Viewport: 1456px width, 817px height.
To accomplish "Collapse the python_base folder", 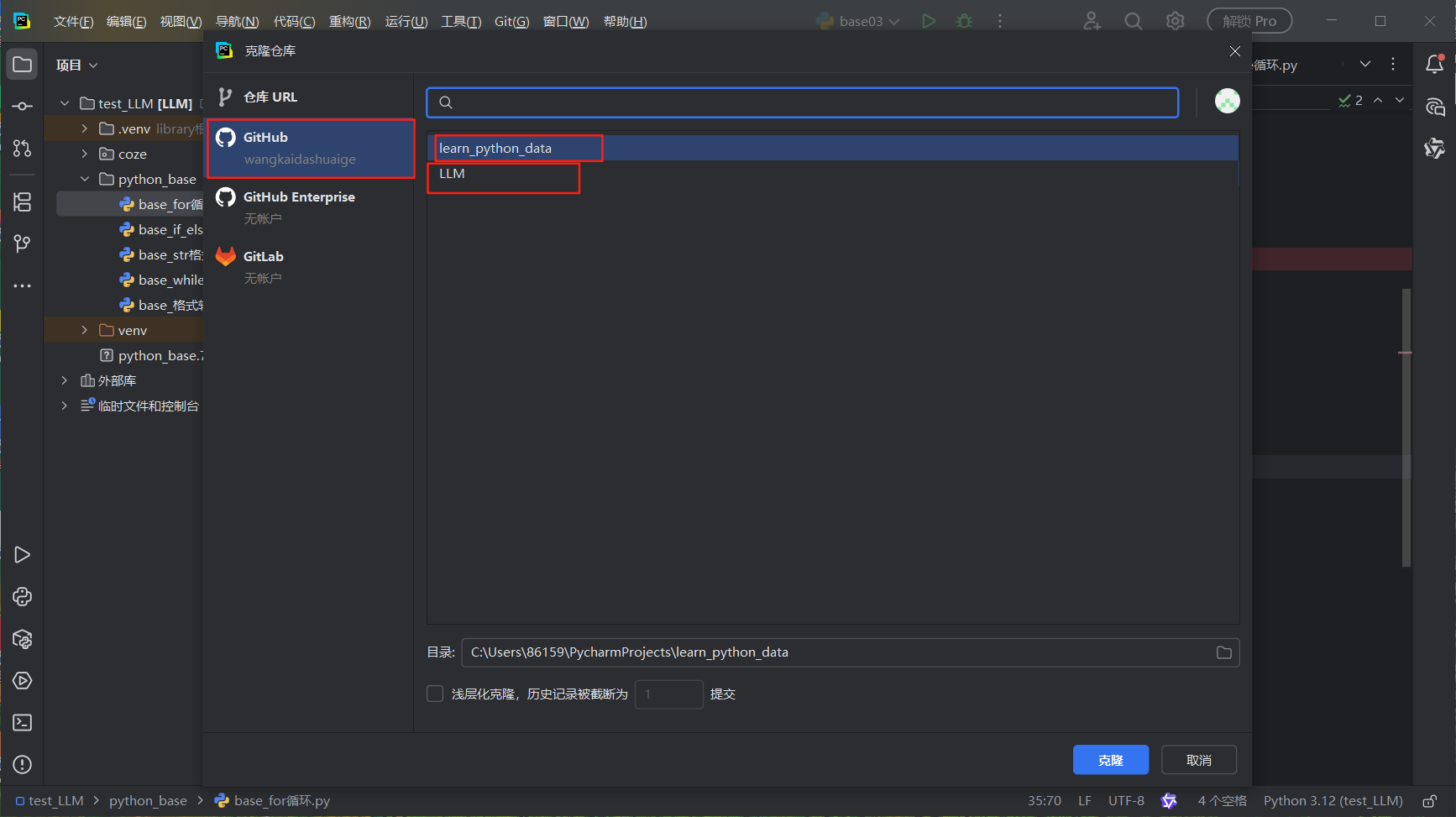I will (85, 179).
